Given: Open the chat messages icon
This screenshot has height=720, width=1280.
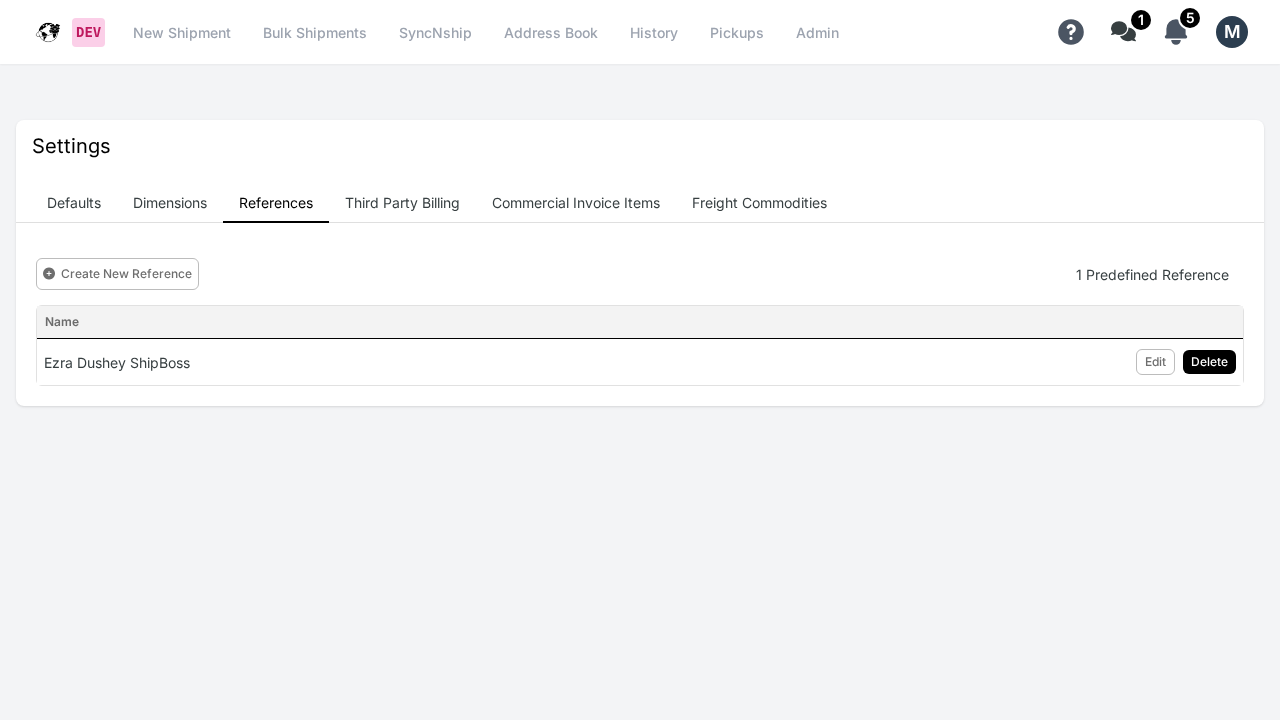Looking at the screenshot, I should pyautogui.click(x=1122, y=32).
